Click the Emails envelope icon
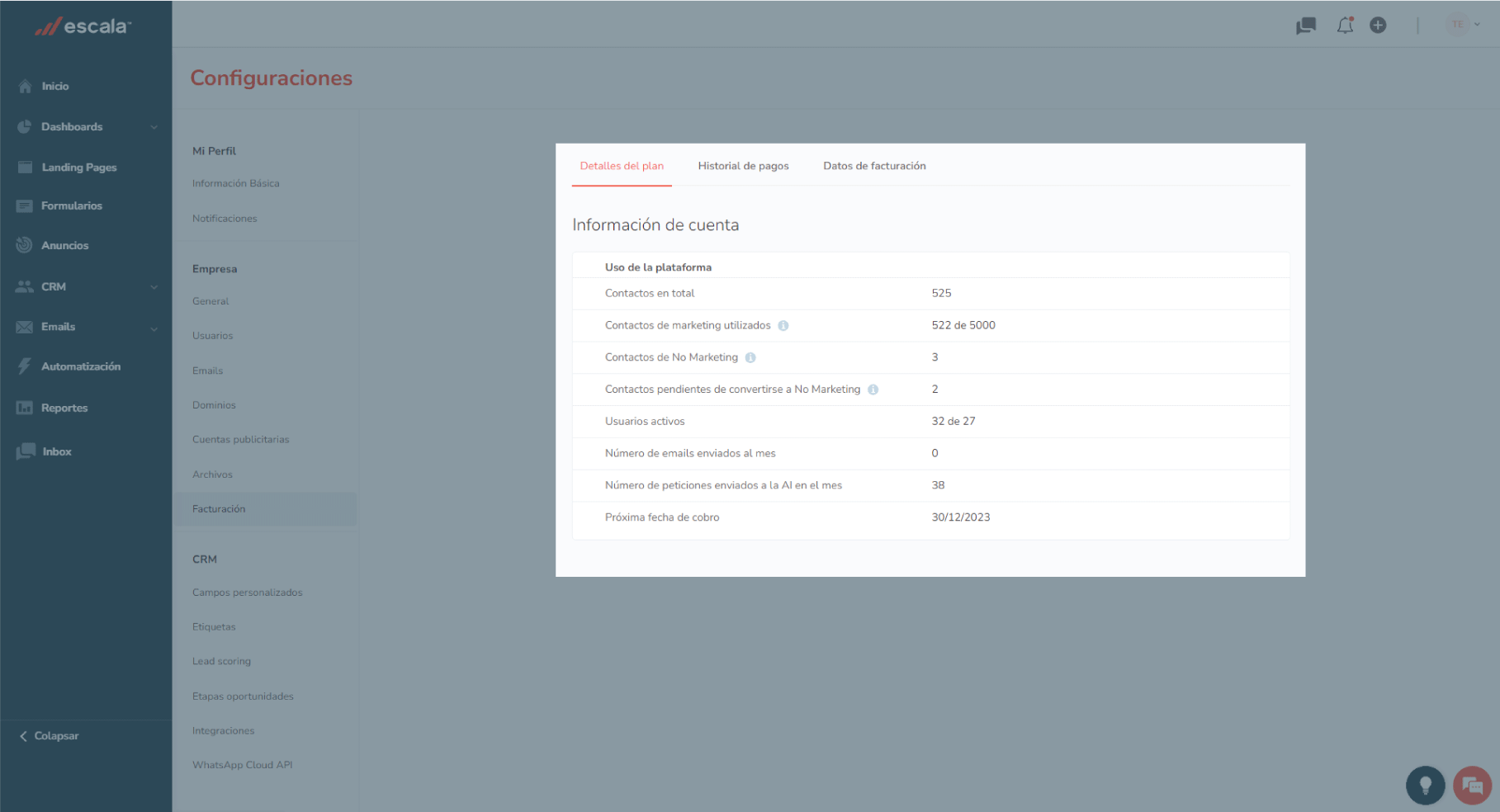1500x812 pixels. click(x=25, y=327)
